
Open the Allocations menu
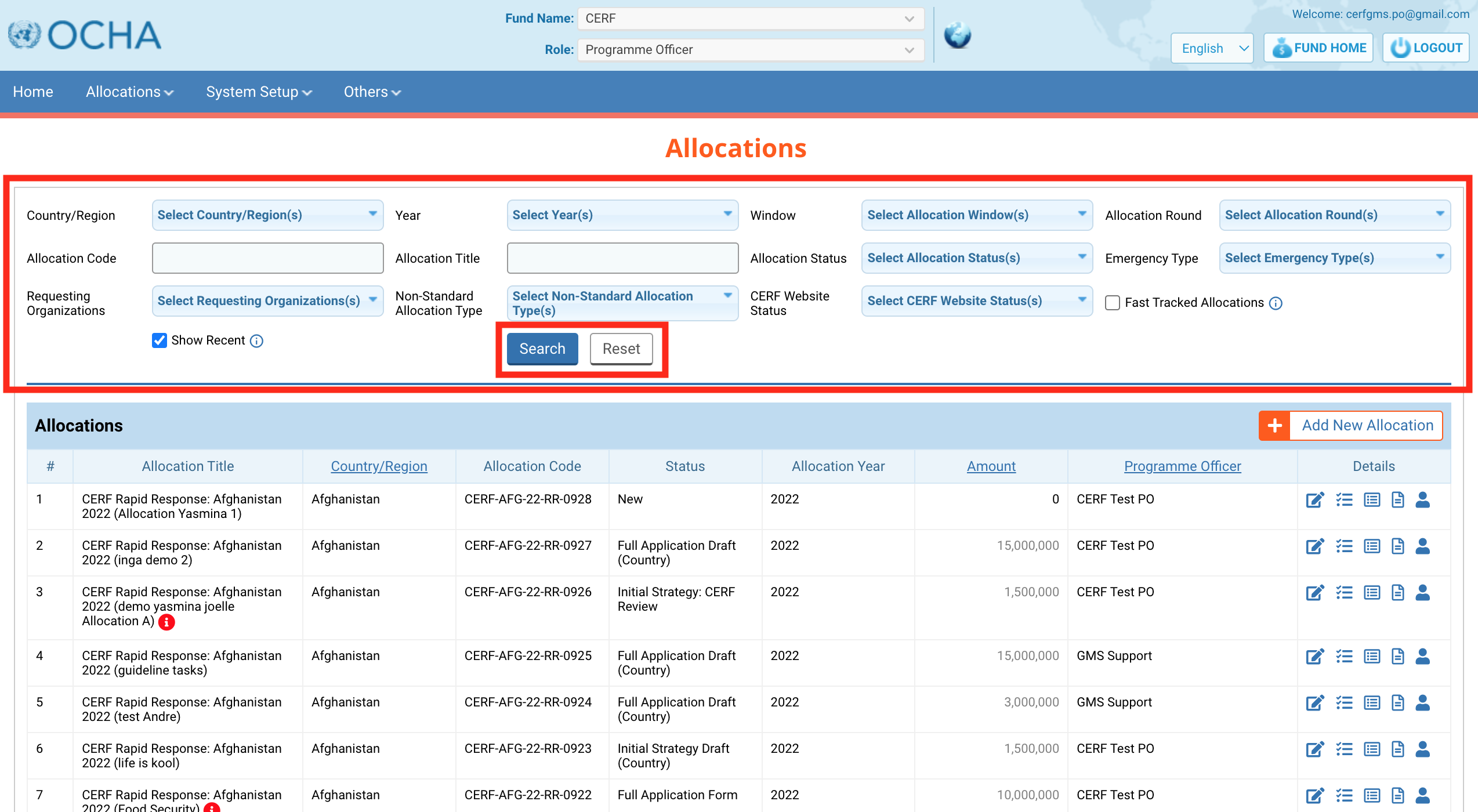coord(129,92)
